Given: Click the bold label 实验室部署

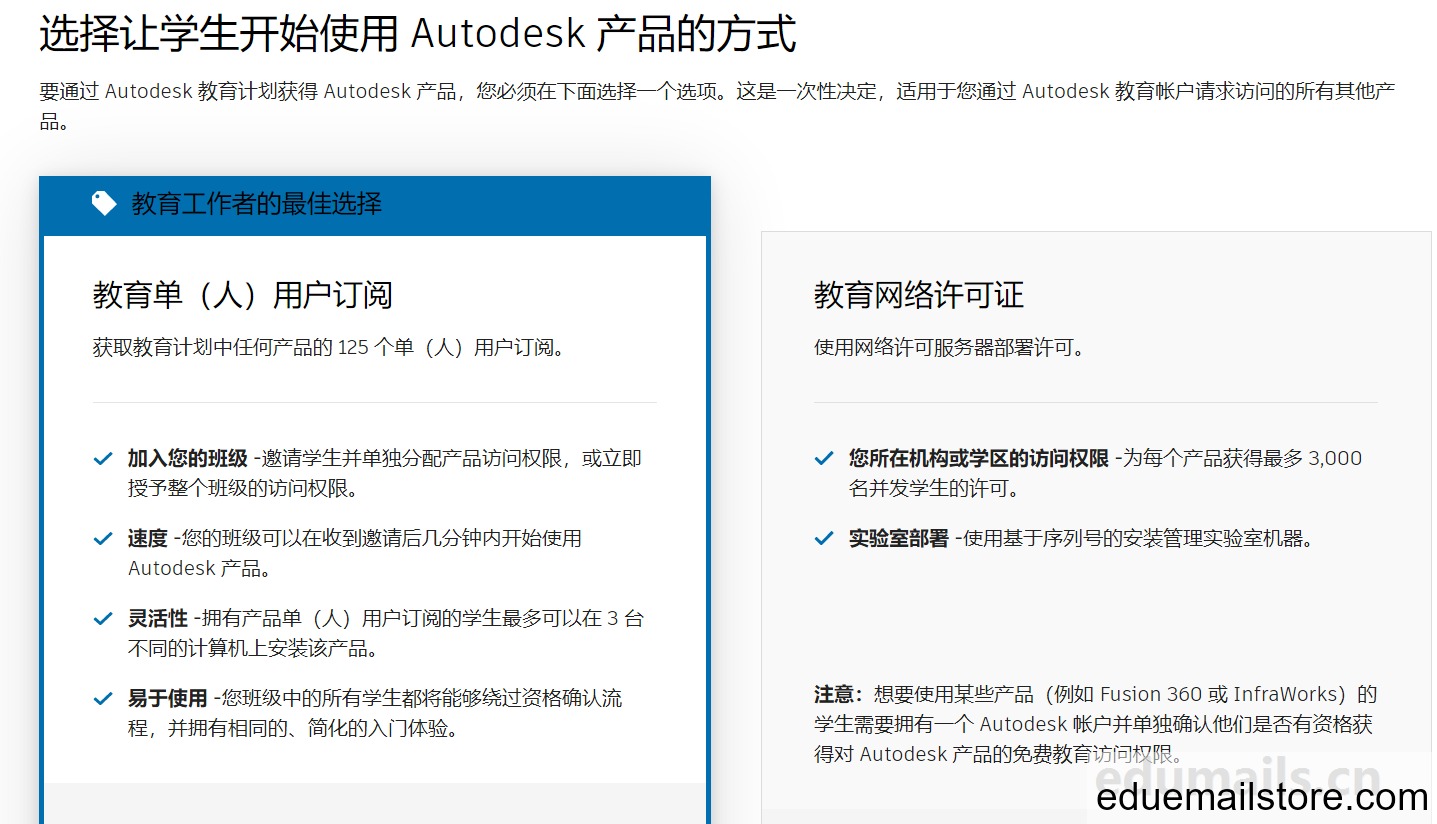Looking at the screenshot, I should click(899, 539).
